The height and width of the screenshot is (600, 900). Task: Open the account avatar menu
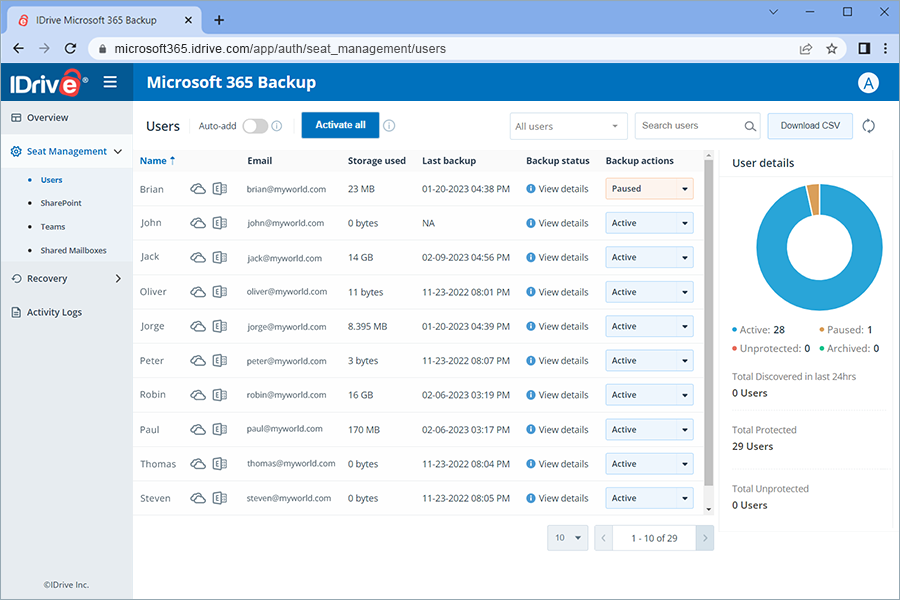[868, 83]
